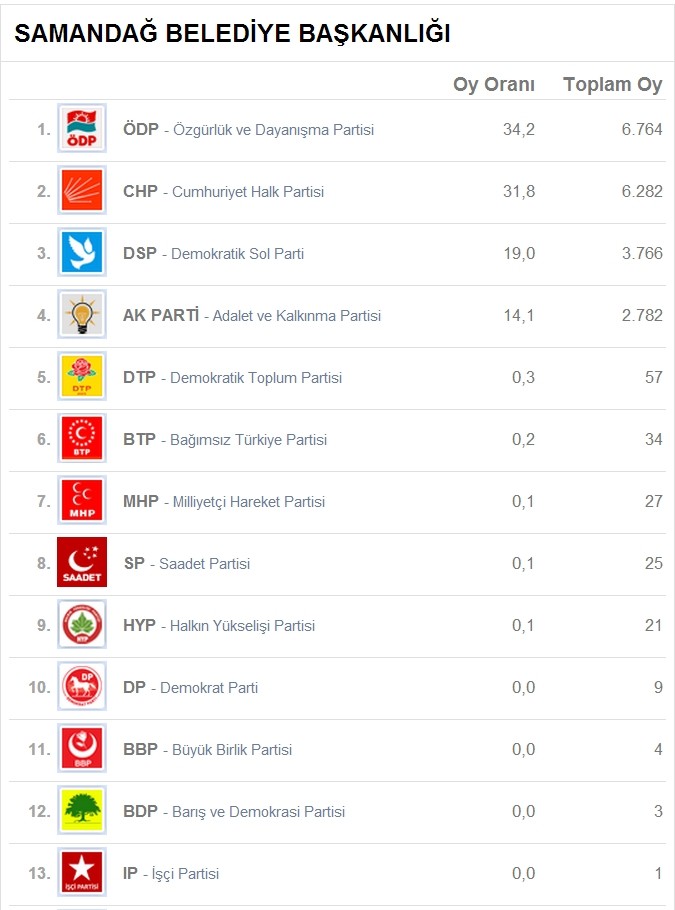This screenshot has height=910, width=675.
Task: Select the BDP tree logo
Action: click(81, 811)
